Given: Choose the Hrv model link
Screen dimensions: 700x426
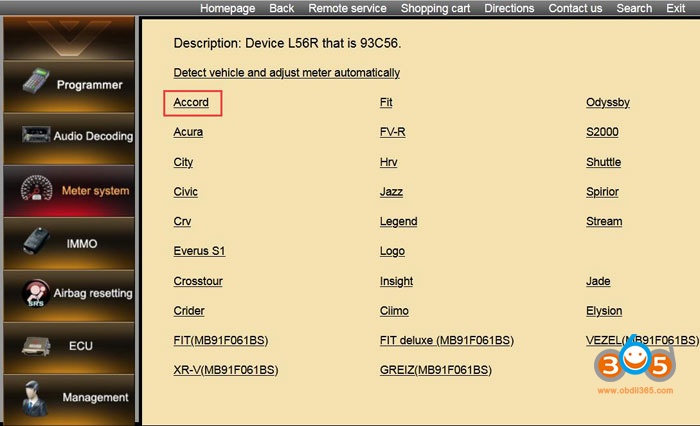Looking at the screenshot, I should [388, 162].
